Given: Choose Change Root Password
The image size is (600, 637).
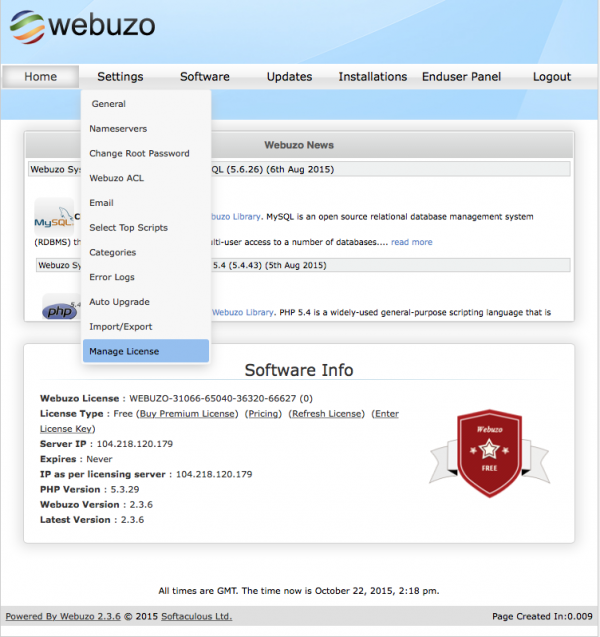Looking at the screenshot, I should click(146, 154).
